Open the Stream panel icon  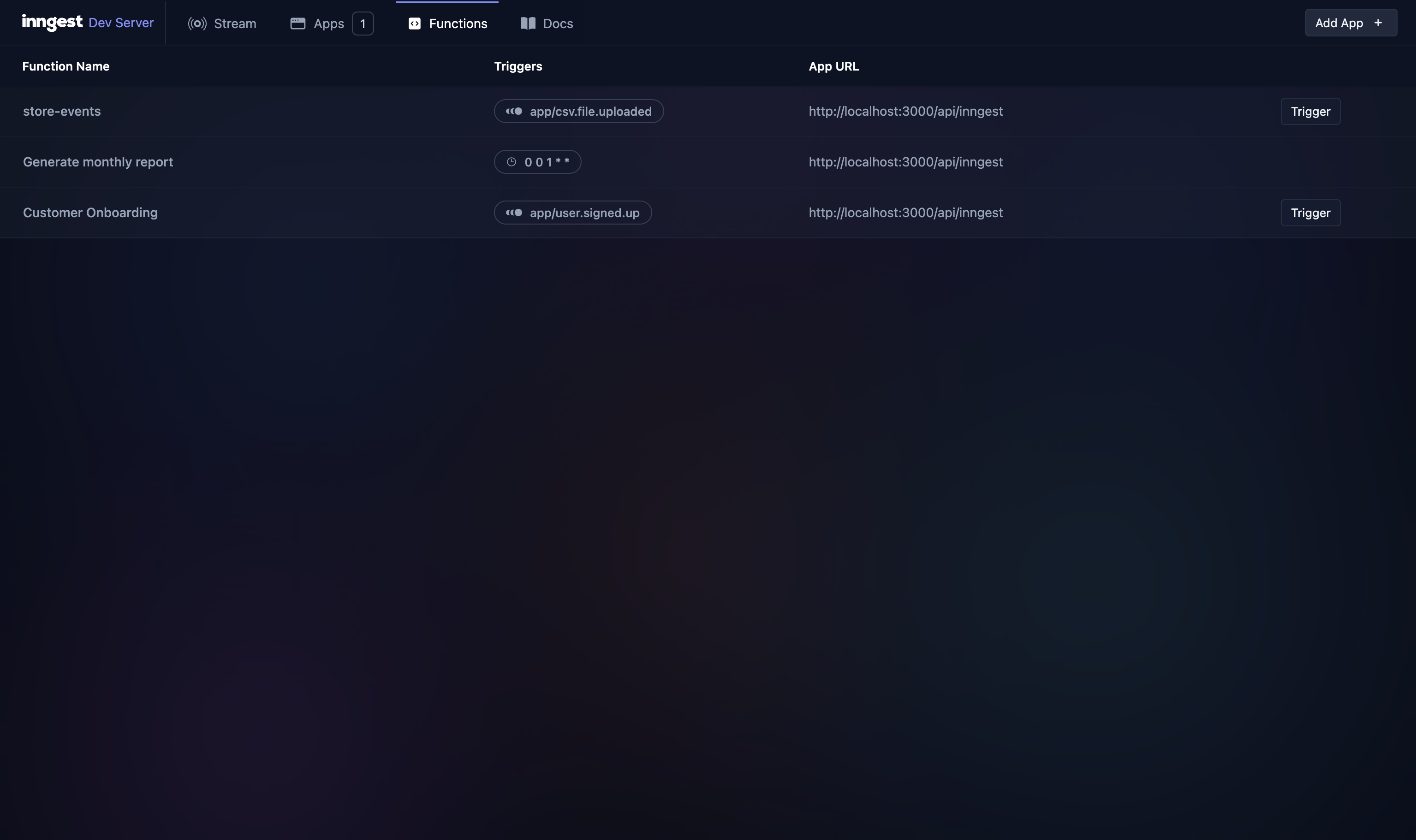click(196, 22)
